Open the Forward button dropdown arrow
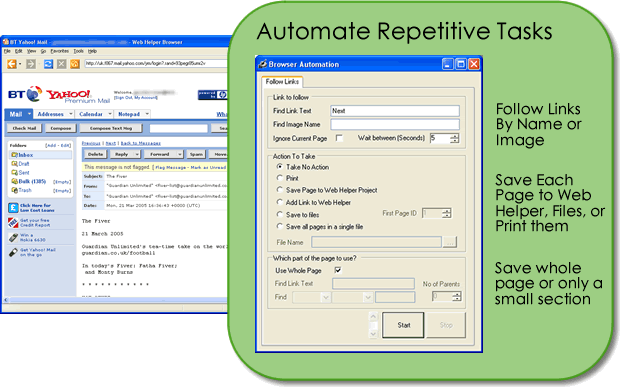621x388 pixels. (x=179, y=154)
